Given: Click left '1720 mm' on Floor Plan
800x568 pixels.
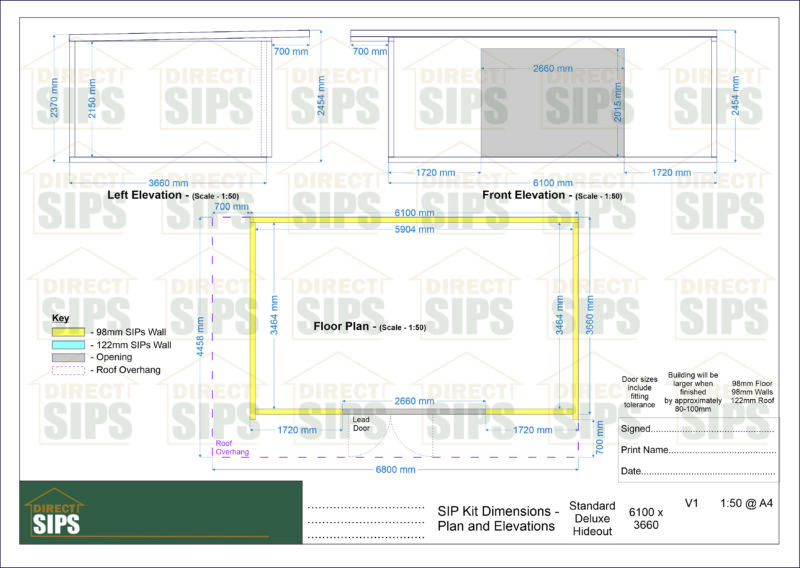Looking at the screenshot, I should (x=297, y=430).
